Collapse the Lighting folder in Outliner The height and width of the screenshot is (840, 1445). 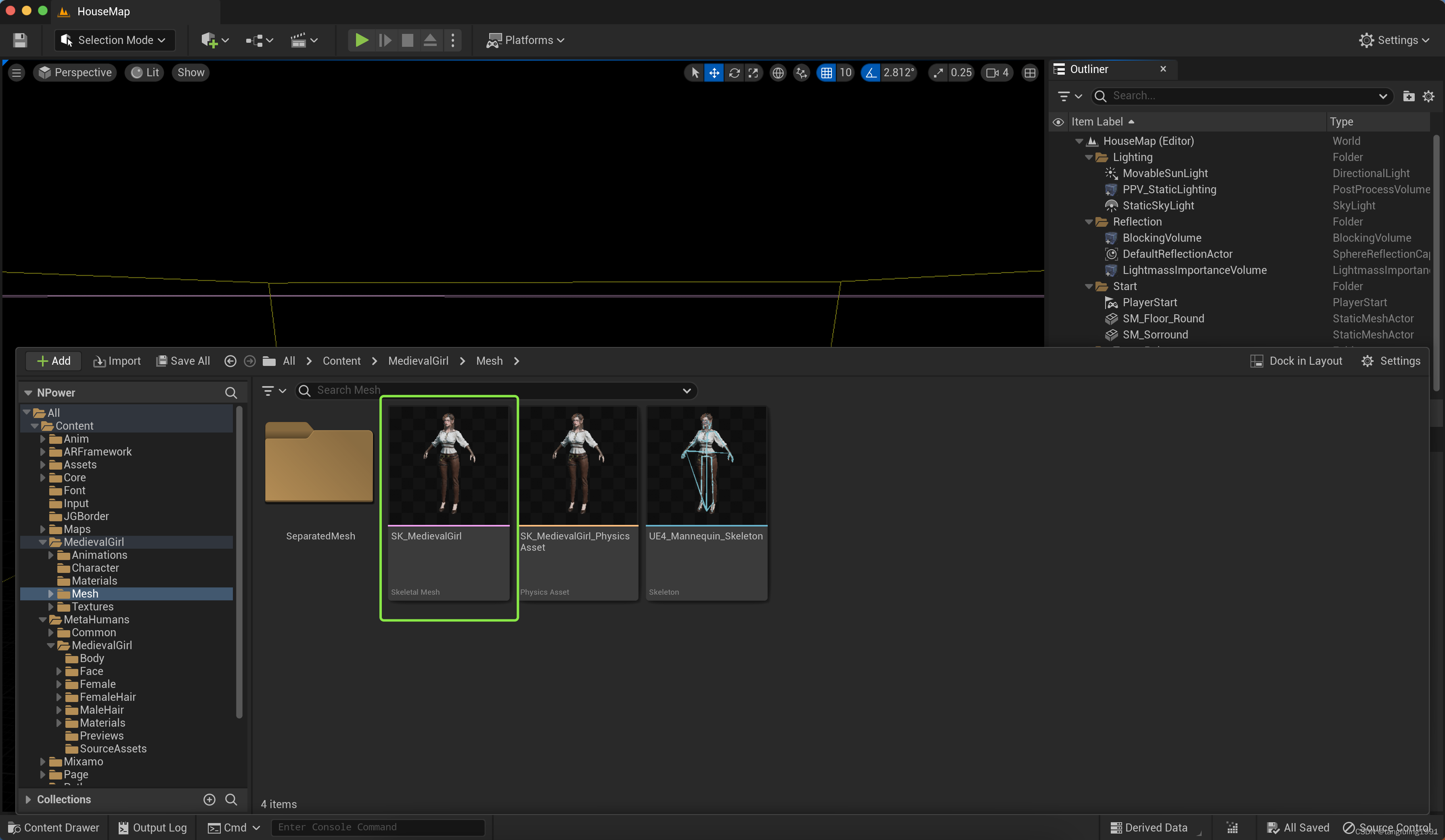1088,157
